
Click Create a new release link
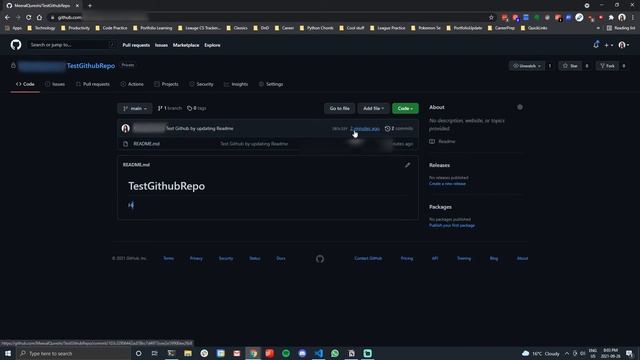[x=447, y=184]
